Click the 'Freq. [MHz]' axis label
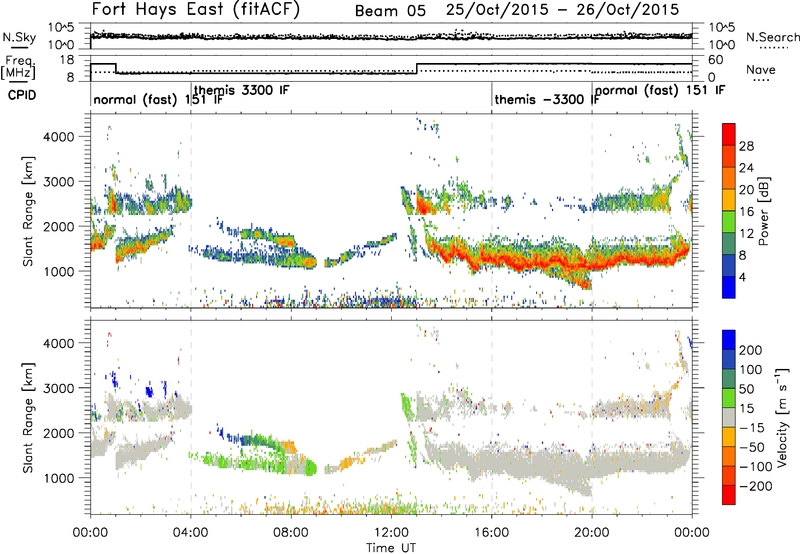This screenshot has height=554, width=800. coord(18,67)
